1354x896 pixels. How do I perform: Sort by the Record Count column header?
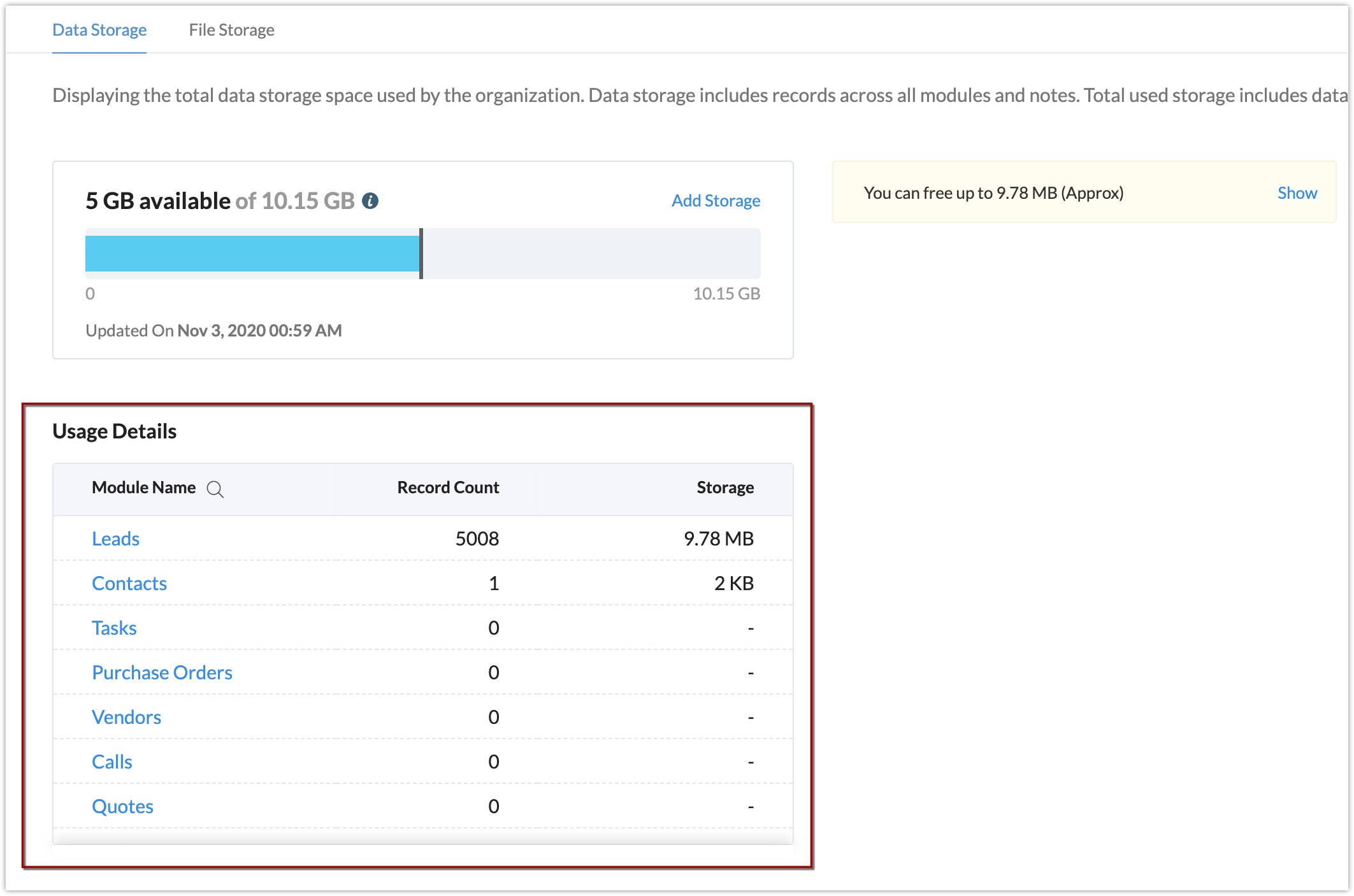447,488
